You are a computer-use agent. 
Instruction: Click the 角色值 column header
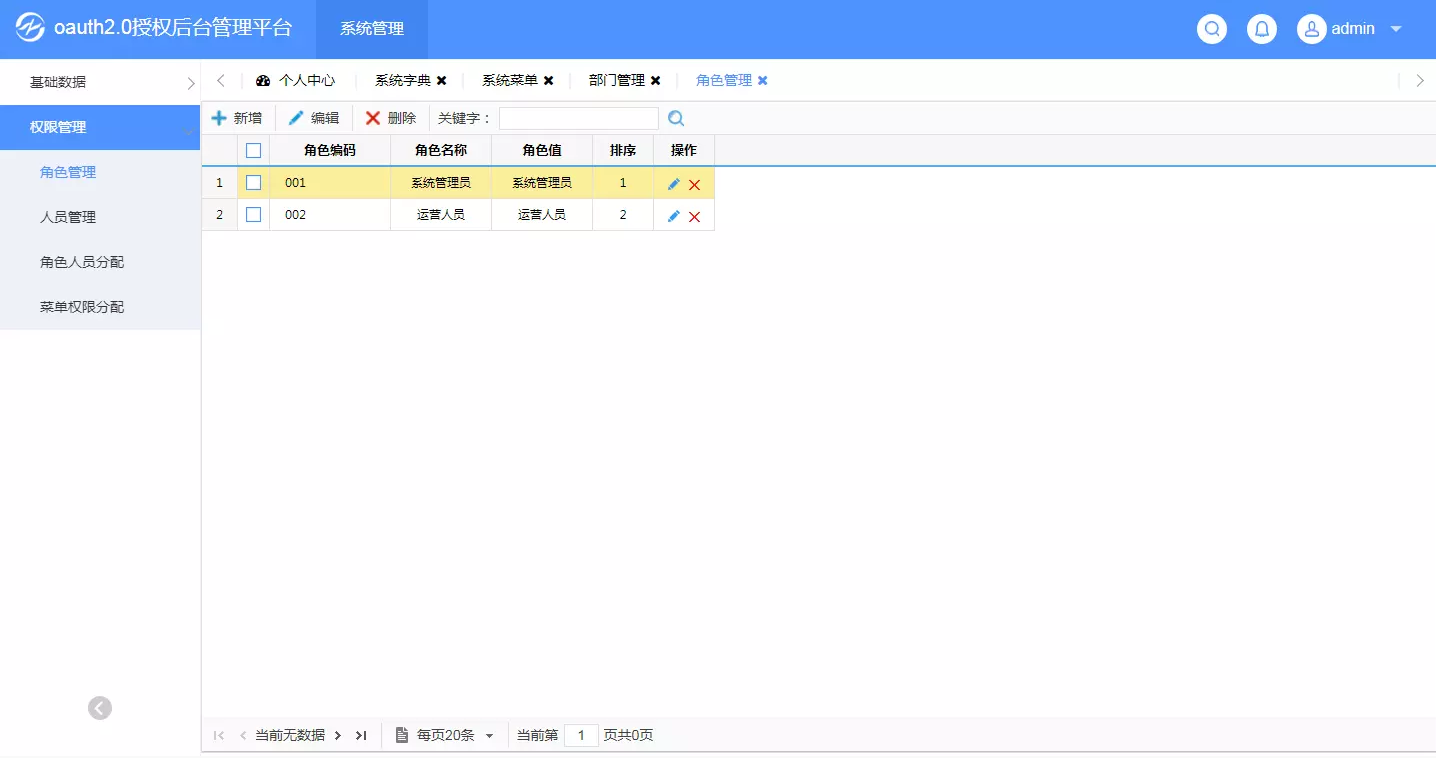coord(542,151)
